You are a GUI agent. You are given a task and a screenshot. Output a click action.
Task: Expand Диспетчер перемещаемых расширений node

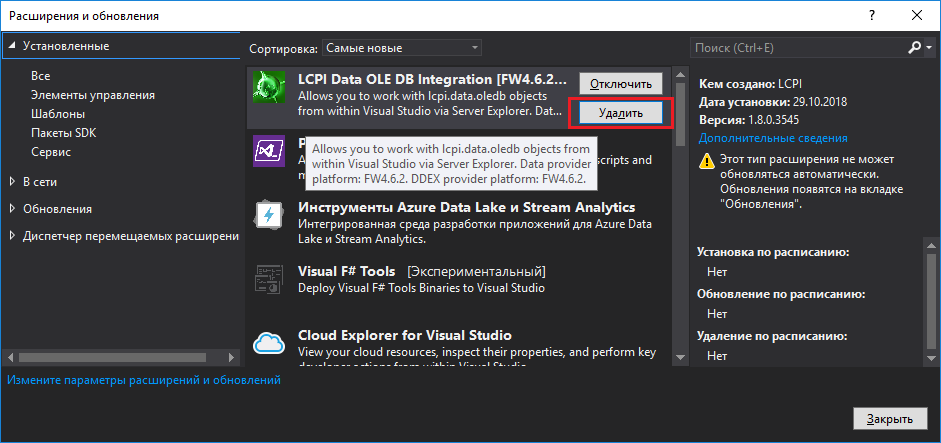coord(13,236)
